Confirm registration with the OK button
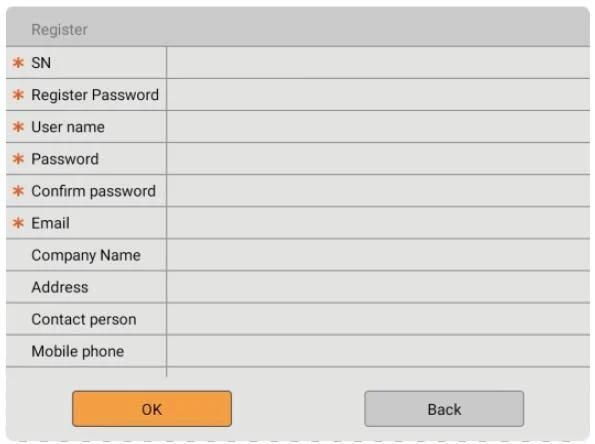Image resolution: width=595 pixels, height=444 pixels. [x=152, y=409]
